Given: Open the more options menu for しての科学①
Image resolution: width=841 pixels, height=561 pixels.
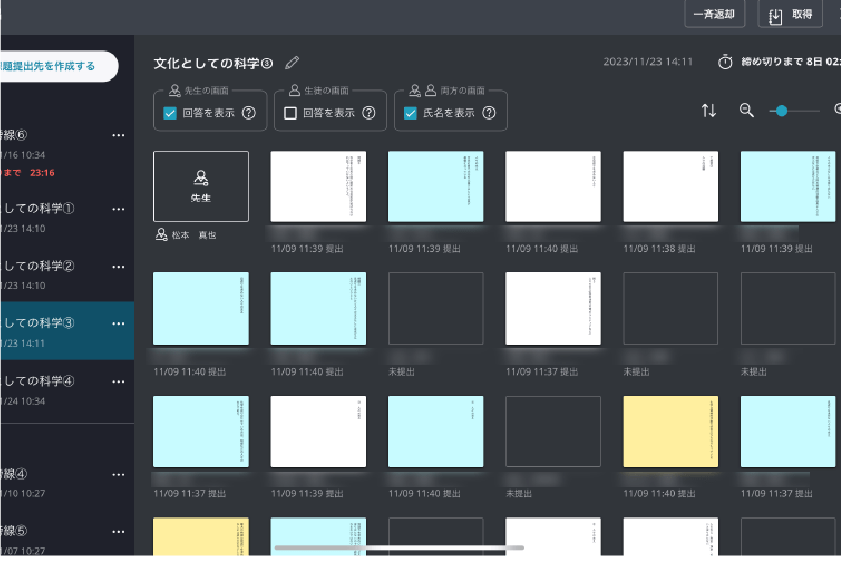Looking at the screenshot, I should point(118,209).
